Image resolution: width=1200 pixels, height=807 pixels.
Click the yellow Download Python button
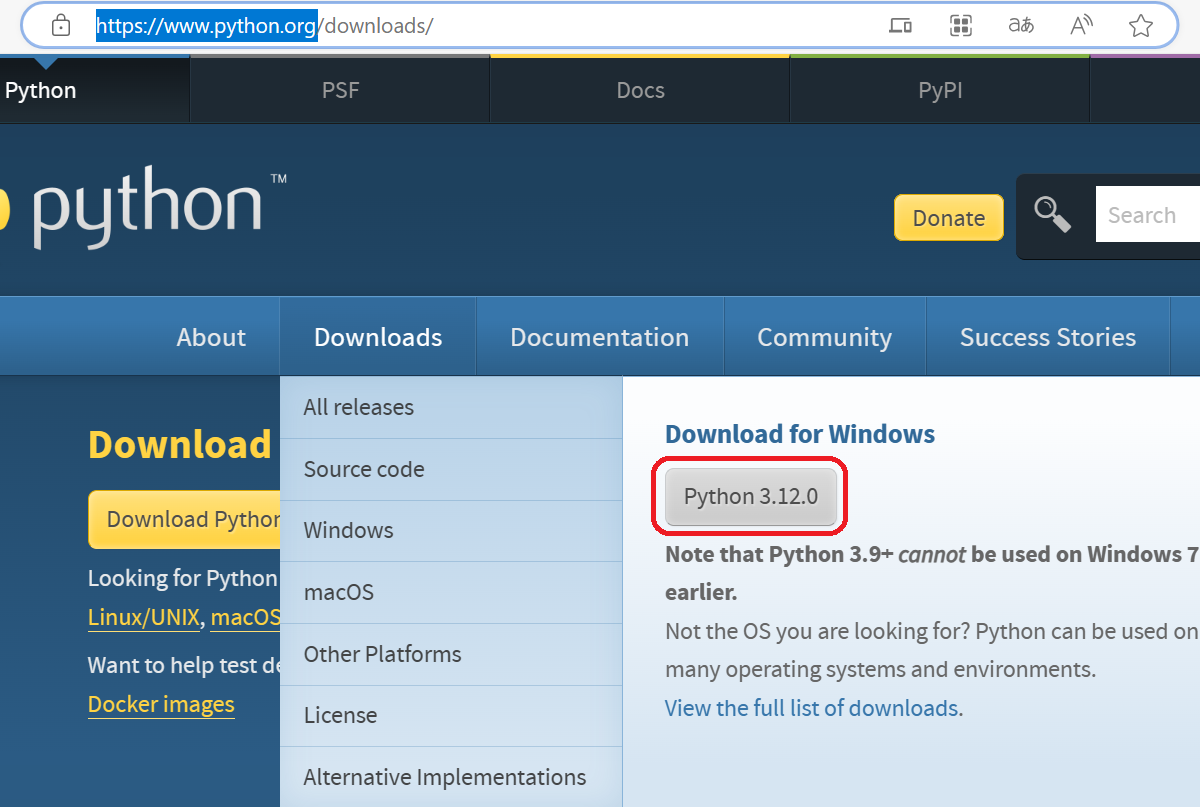pyautogui.click(x=185, y=519)
